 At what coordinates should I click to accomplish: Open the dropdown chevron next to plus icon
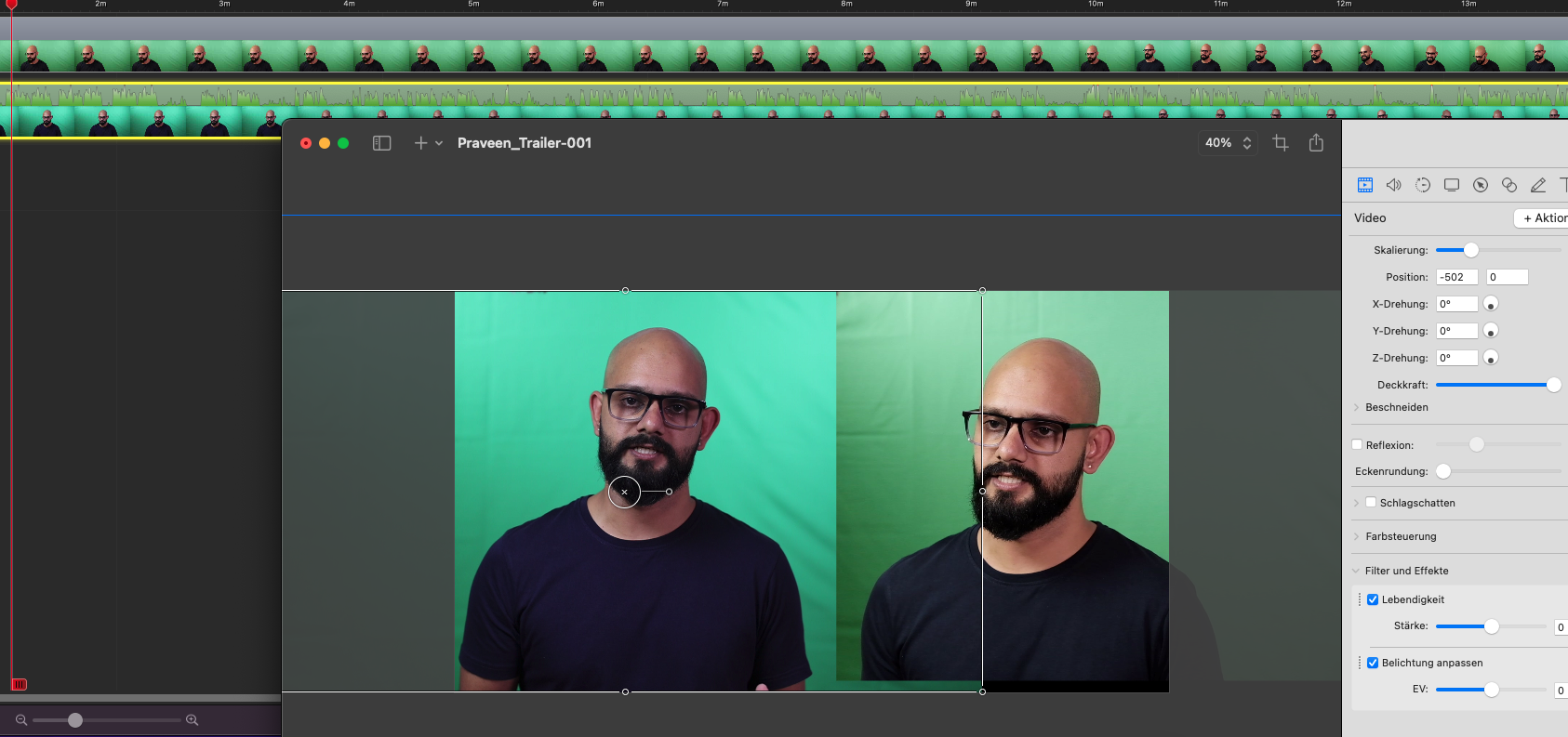click(439, 143)
